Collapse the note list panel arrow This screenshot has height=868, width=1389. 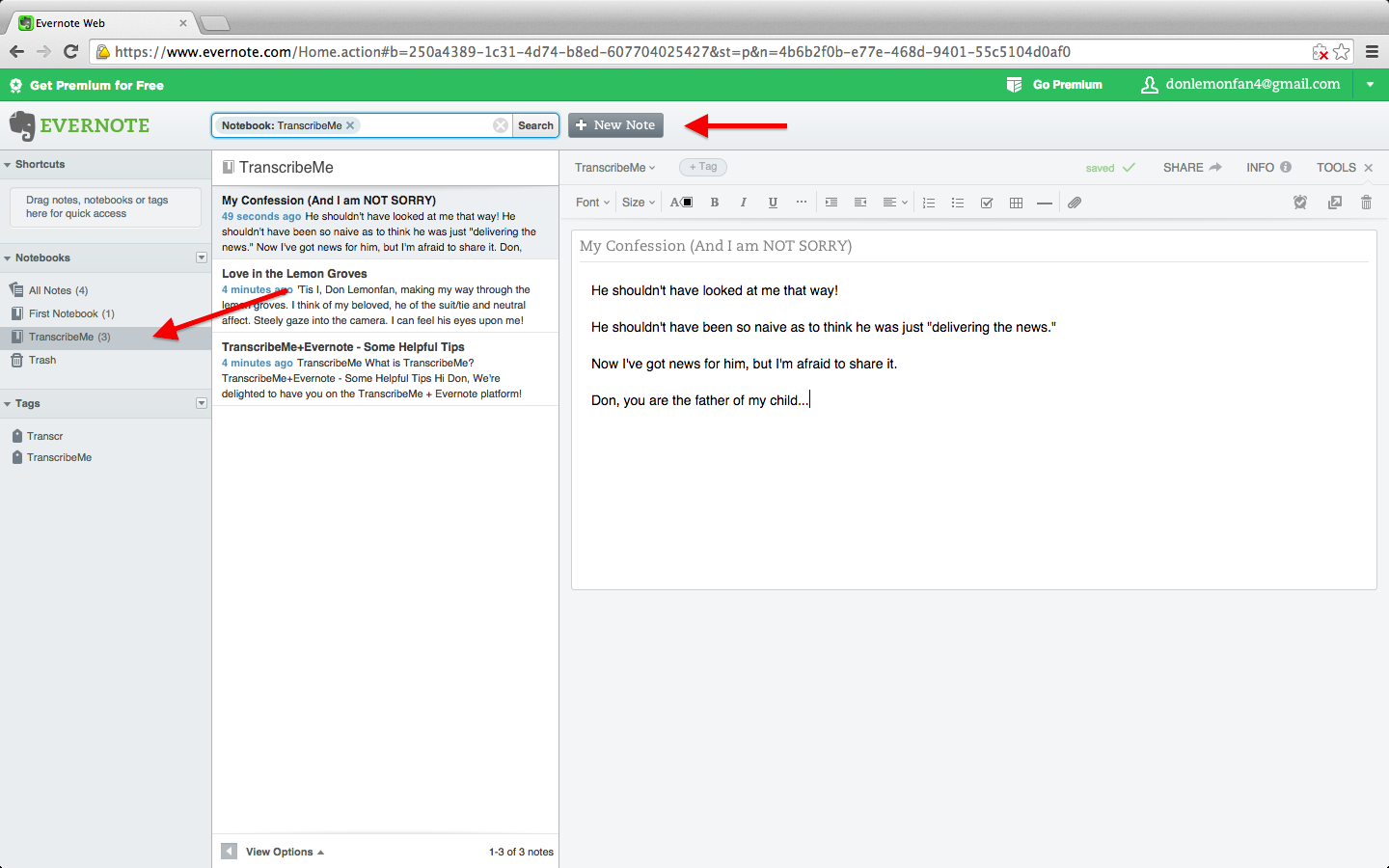[229, 852]
